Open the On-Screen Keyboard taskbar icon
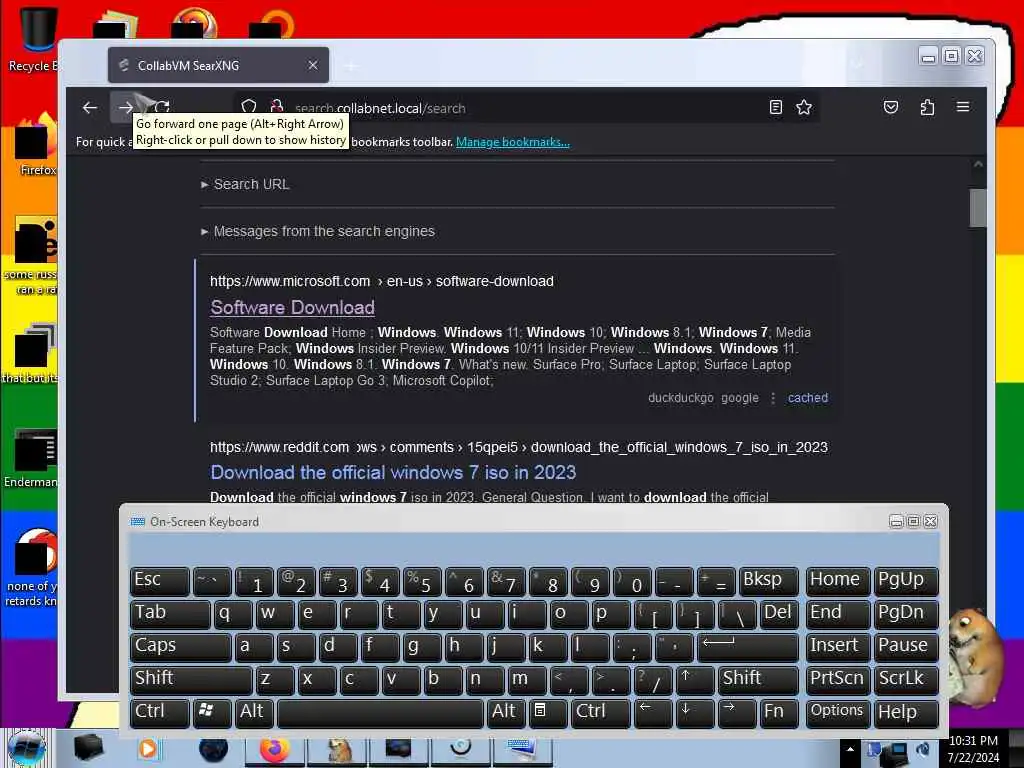Screen dimensions: 1024x768 pyautogui.click(x=523, y=749)
